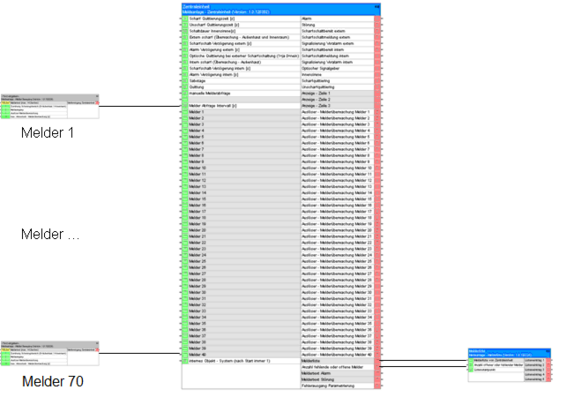The width and height of the screenshot is (574, 412).
Task: Click green input pin of Melder 1 row
Action: (185, 112)
